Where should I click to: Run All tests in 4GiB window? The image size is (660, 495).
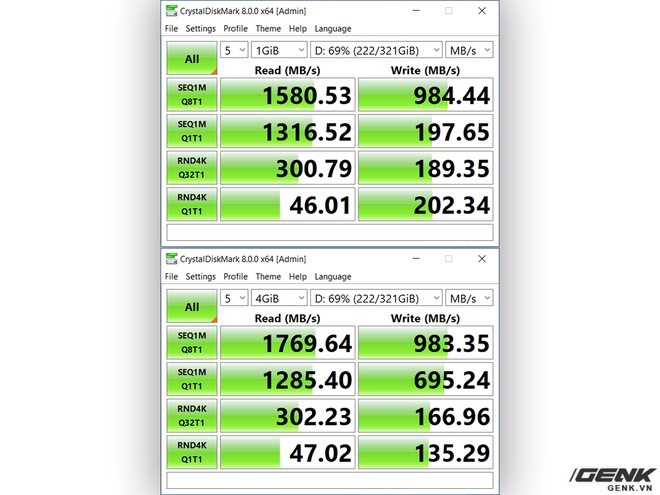(x=192, y=306)
